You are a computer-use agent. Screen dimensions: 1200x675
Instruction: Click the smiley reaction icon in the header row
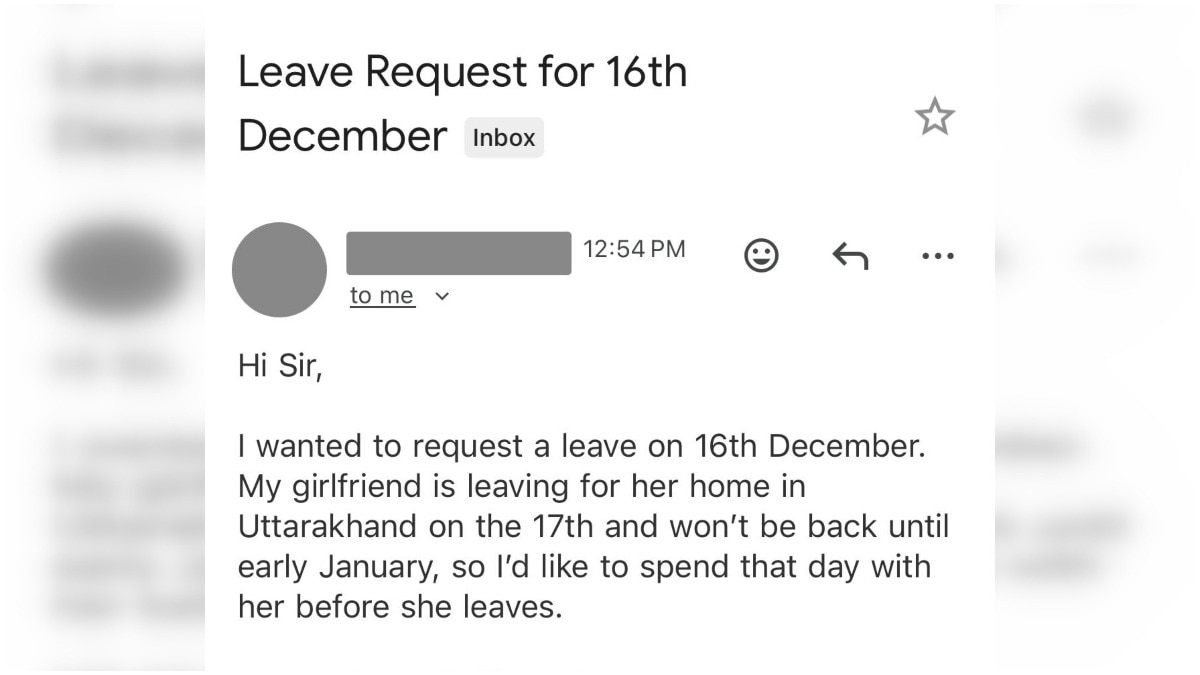(x=760, y=255)
